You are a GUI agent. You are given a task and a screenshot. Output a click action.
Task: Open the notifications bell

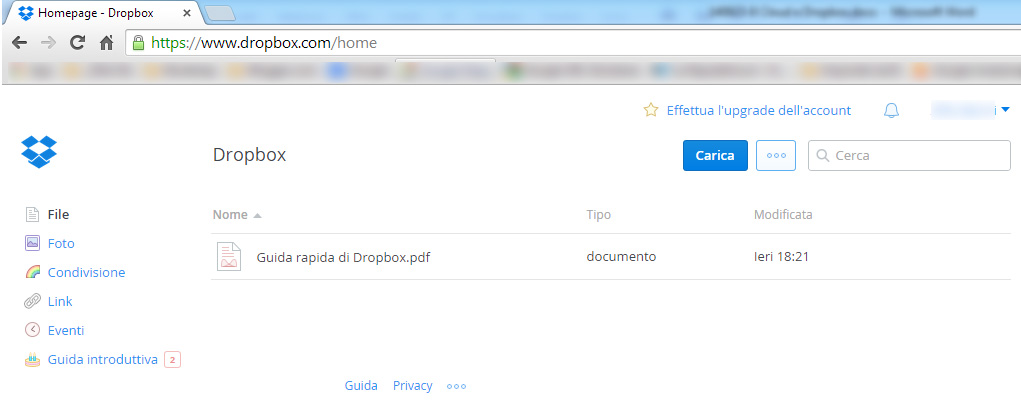891,111
